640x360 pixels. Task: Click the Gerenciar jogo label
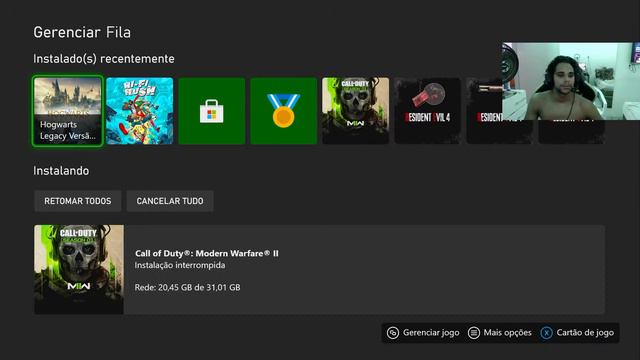click(431, 333)
